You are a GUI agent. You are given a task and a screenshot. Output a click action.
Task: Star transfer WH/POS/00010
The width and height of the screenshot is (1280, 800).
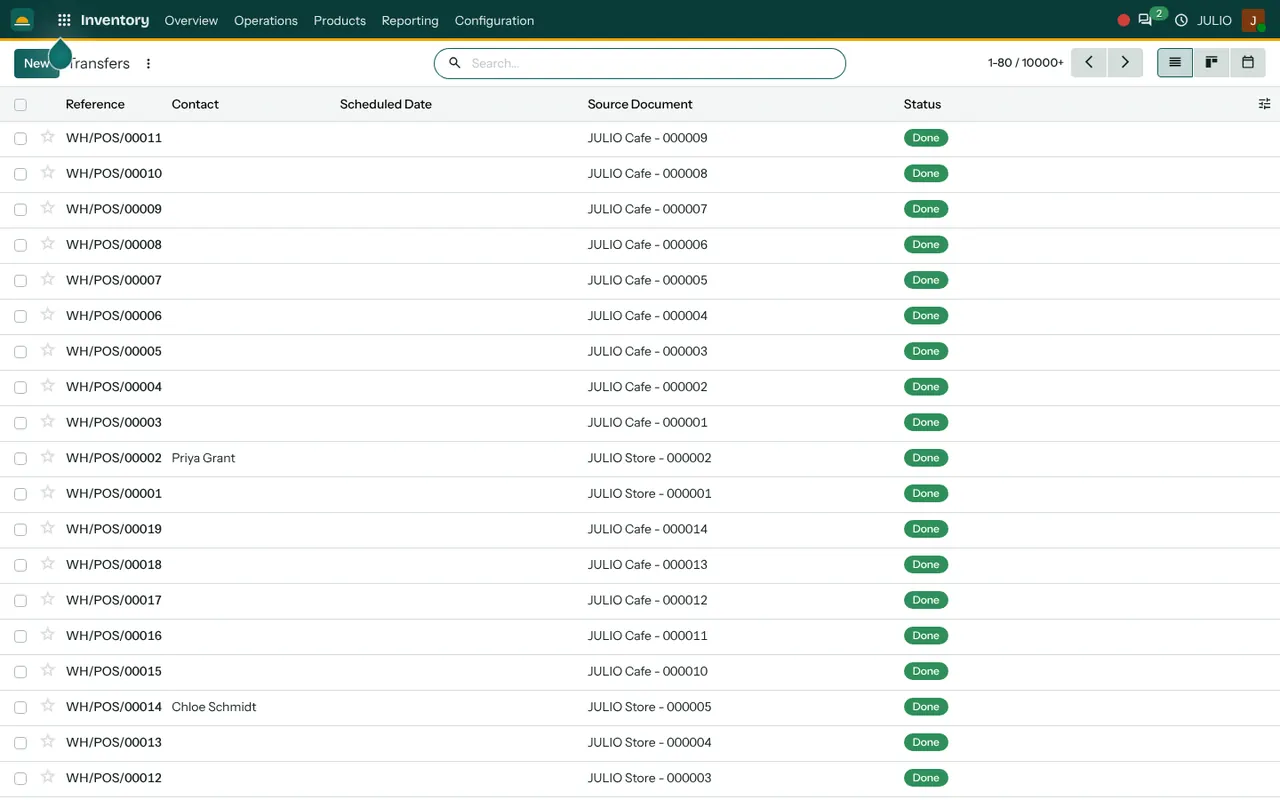47,172
